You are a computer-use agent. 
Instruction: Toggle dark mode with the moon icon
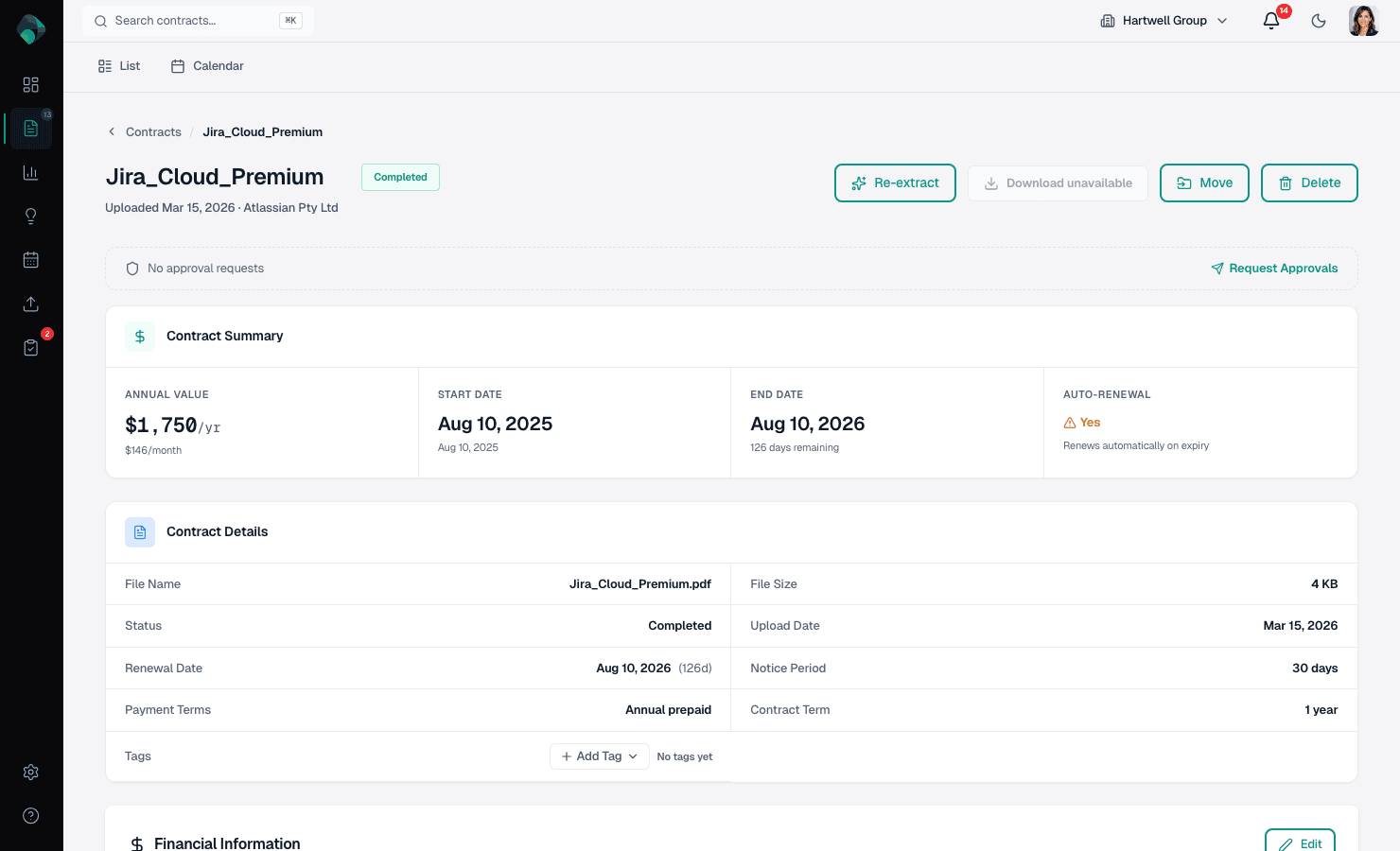[1319, 20]
